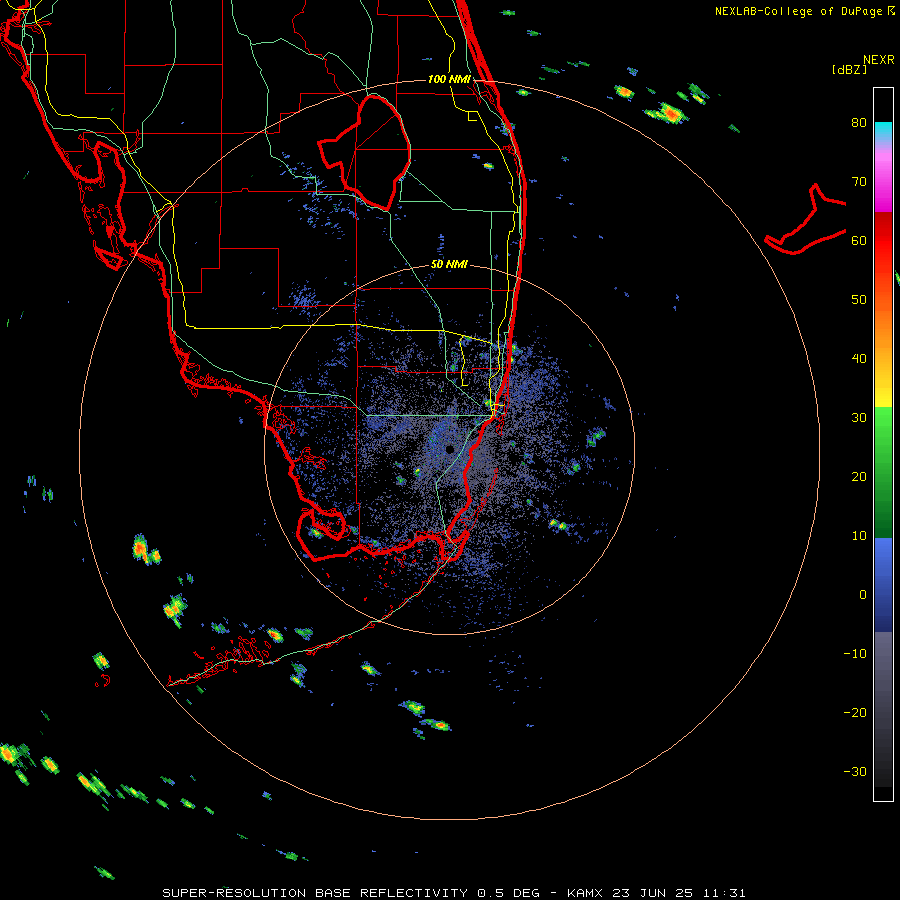Click the green band of the reflectivity color bar

click(883, 472)
